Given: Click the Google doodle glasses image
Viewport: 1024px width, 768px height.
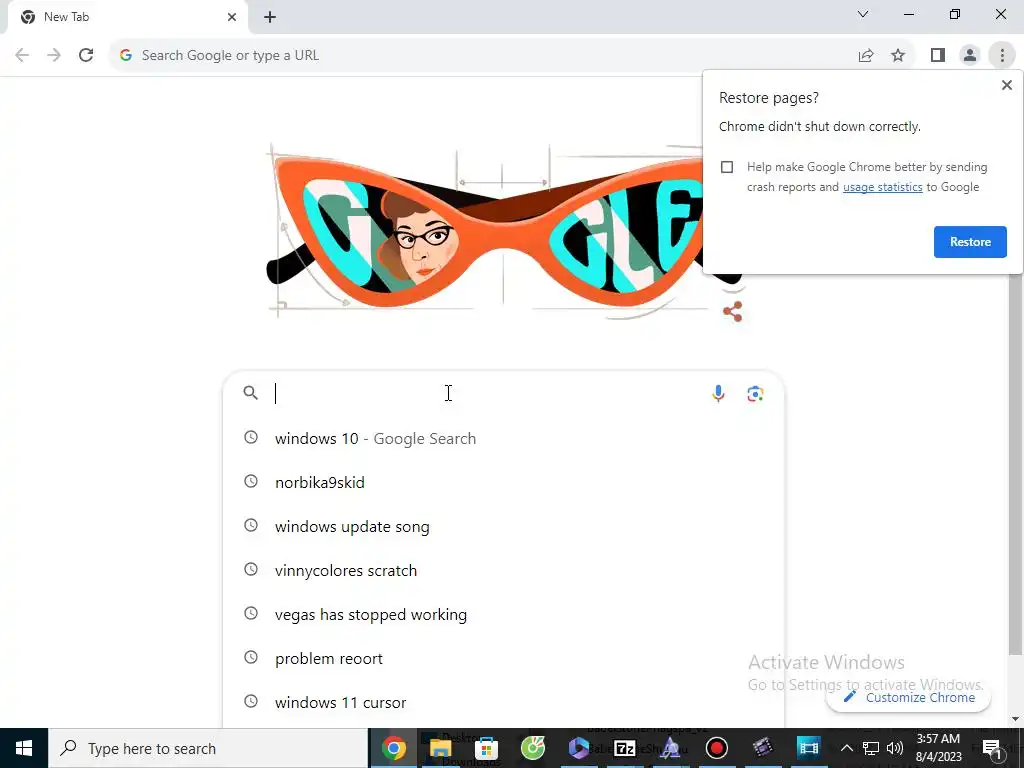Looking at the screenshot, I should coord(503,232).
